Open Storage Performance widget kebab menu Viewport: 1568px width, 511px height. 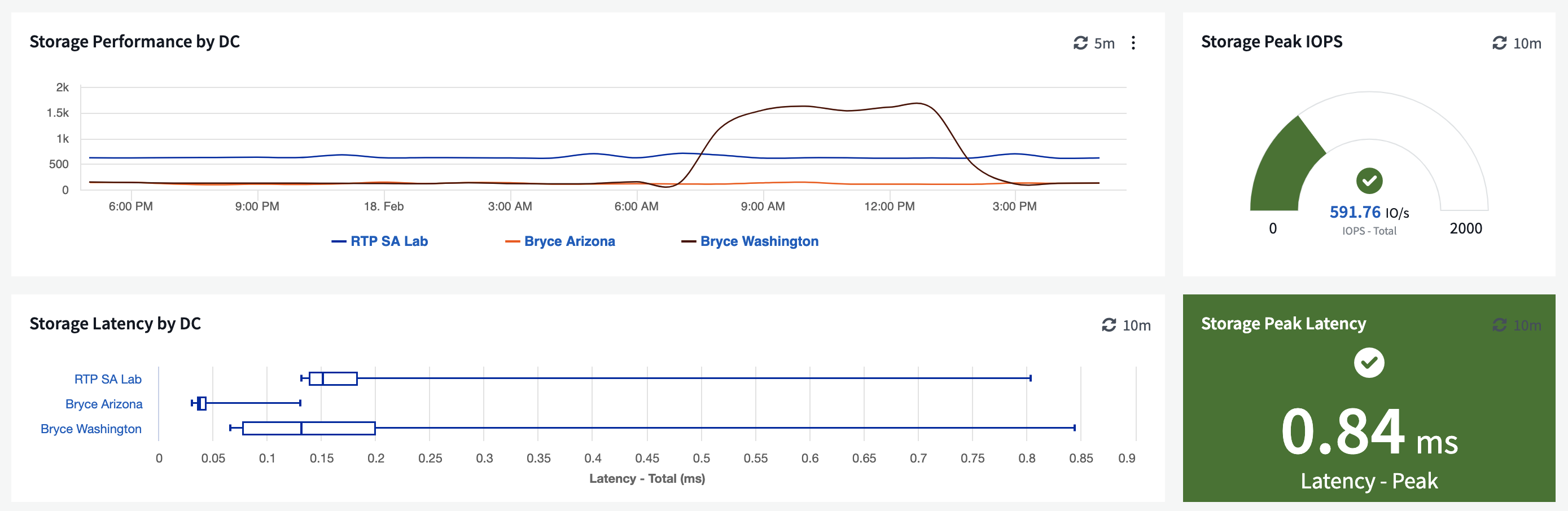point(1133,43)
